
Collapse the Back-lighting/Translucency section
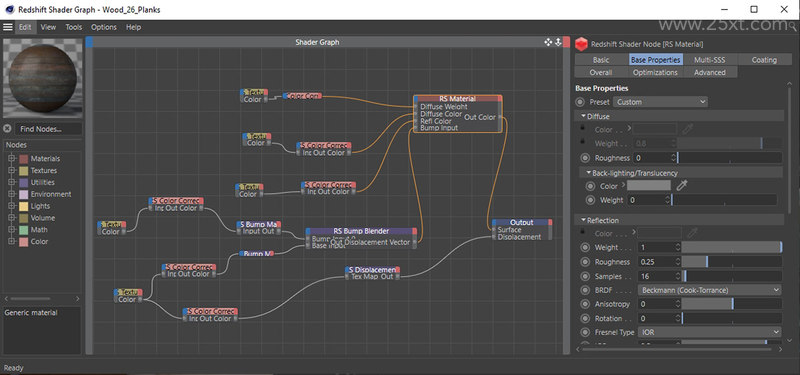click(589, 173)
